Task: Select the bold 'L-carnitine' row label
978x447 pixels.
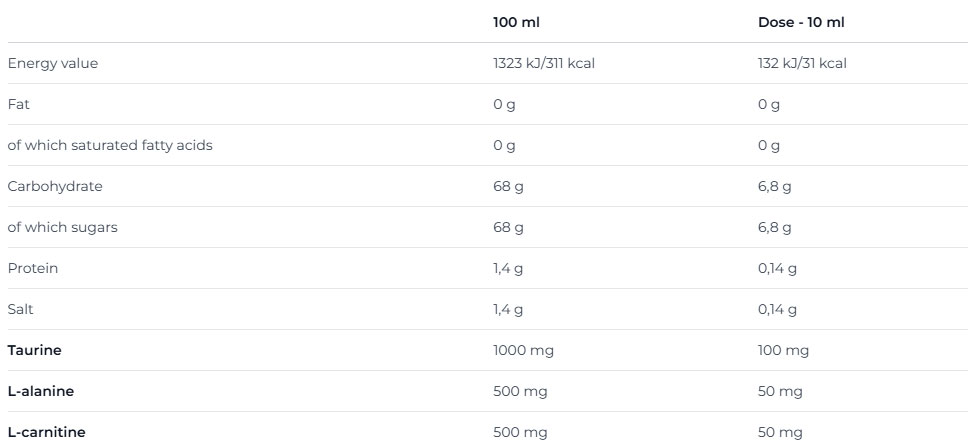Action: coord(46,432)
